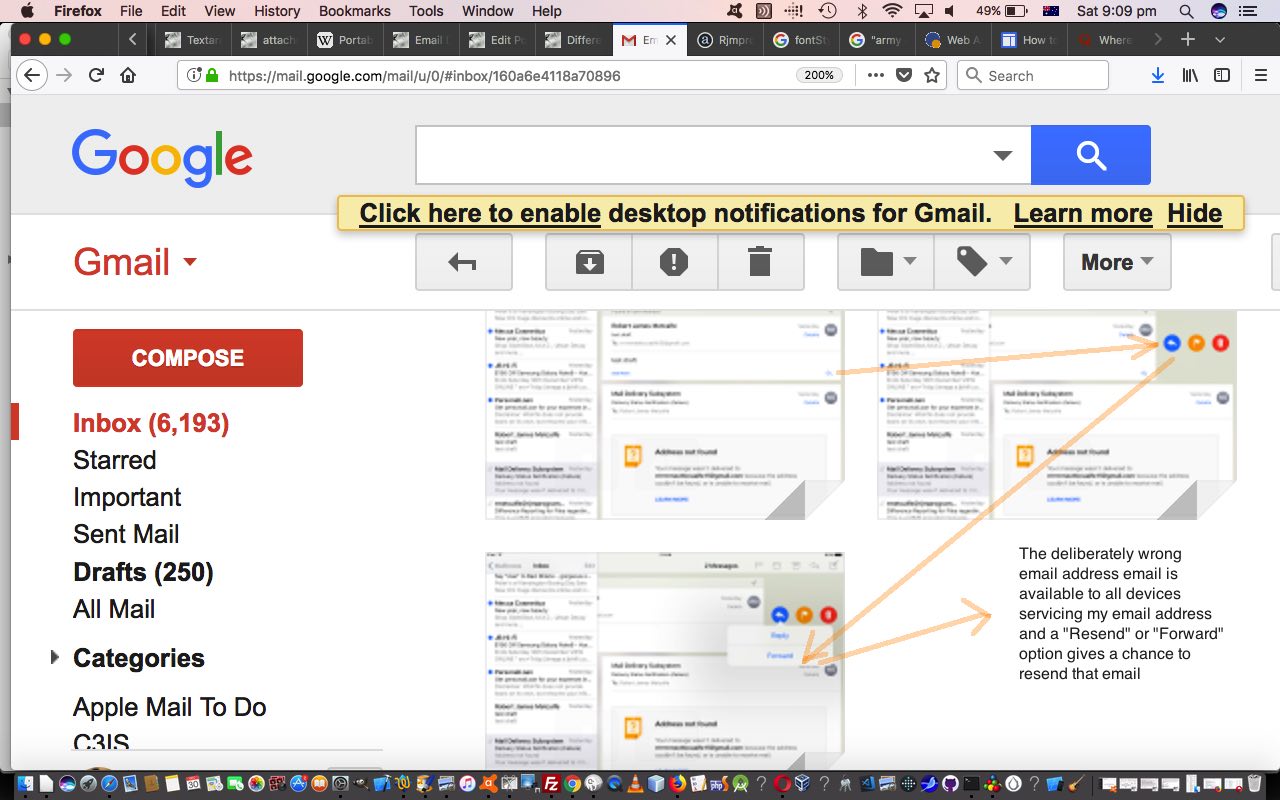Click the blue Gmail search button

[x=1091, y=155]
